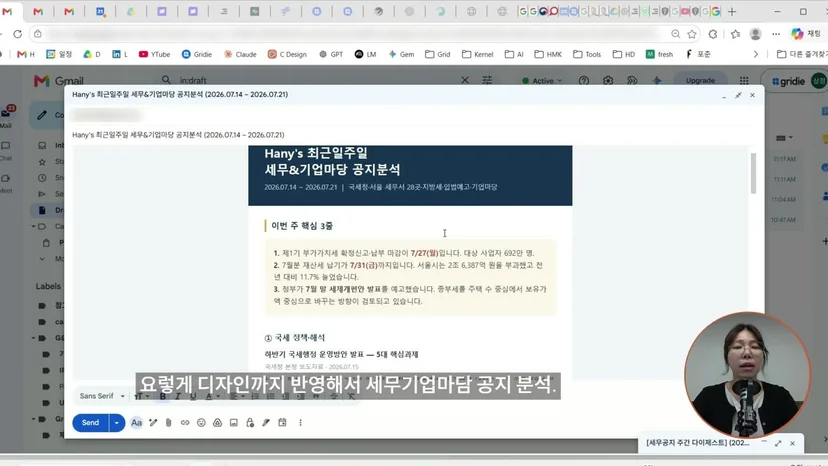Screen dimensions: 828x466
Task: Expand the Kernel bookmarks folder
Action: [x=477, y=54]
